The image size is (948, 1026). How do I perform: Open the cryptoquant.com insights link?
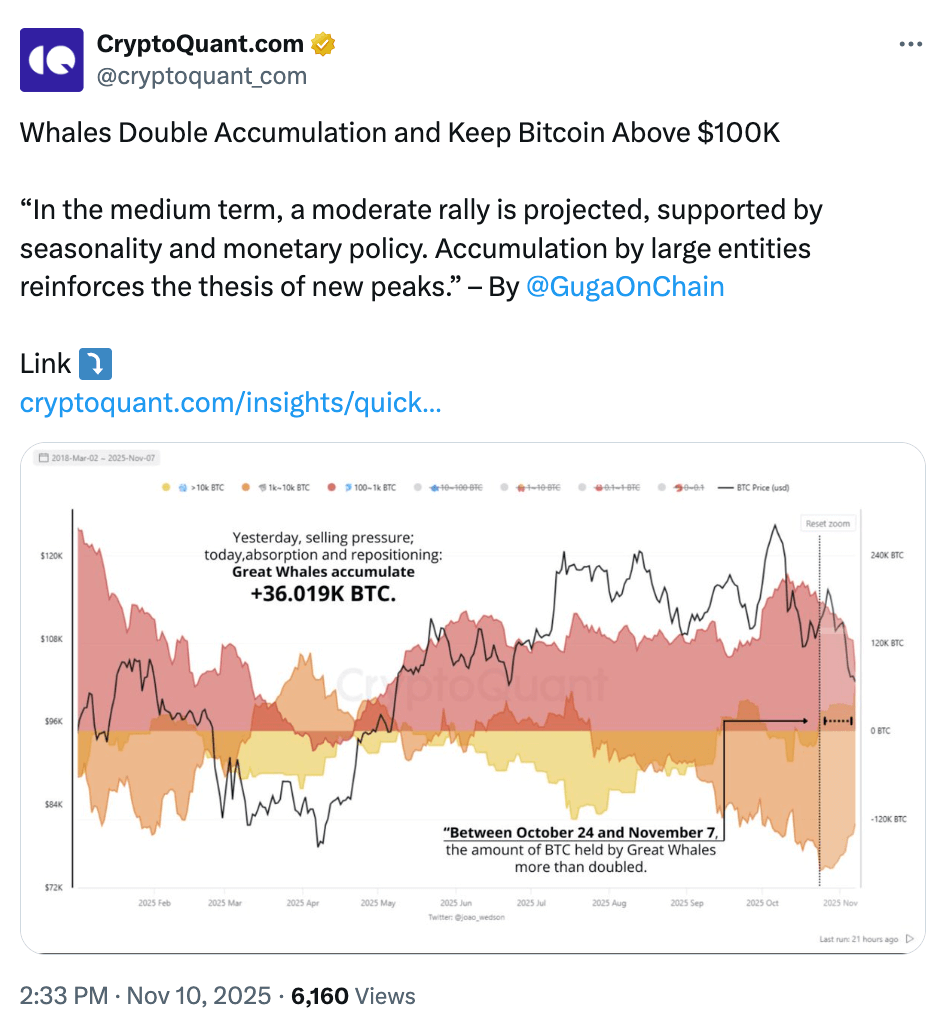231,403
